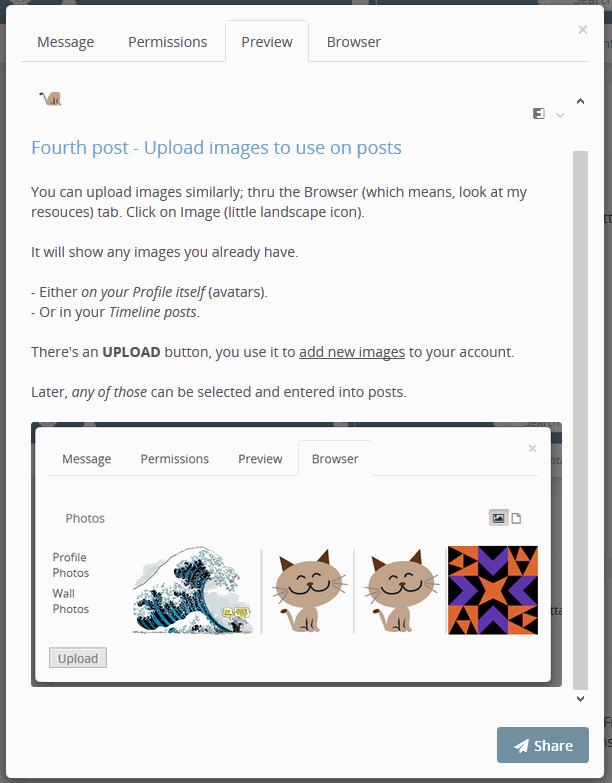Click the vertical scrollbar of the preview pane

(x=580, y=400)
